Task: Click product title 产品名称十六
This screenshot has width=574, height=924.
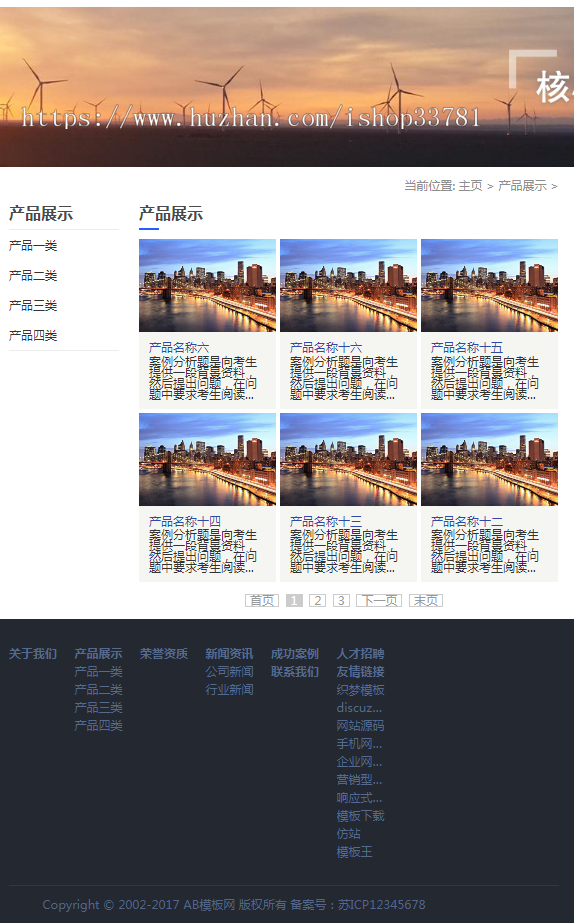Action: (x=326, y=348)
